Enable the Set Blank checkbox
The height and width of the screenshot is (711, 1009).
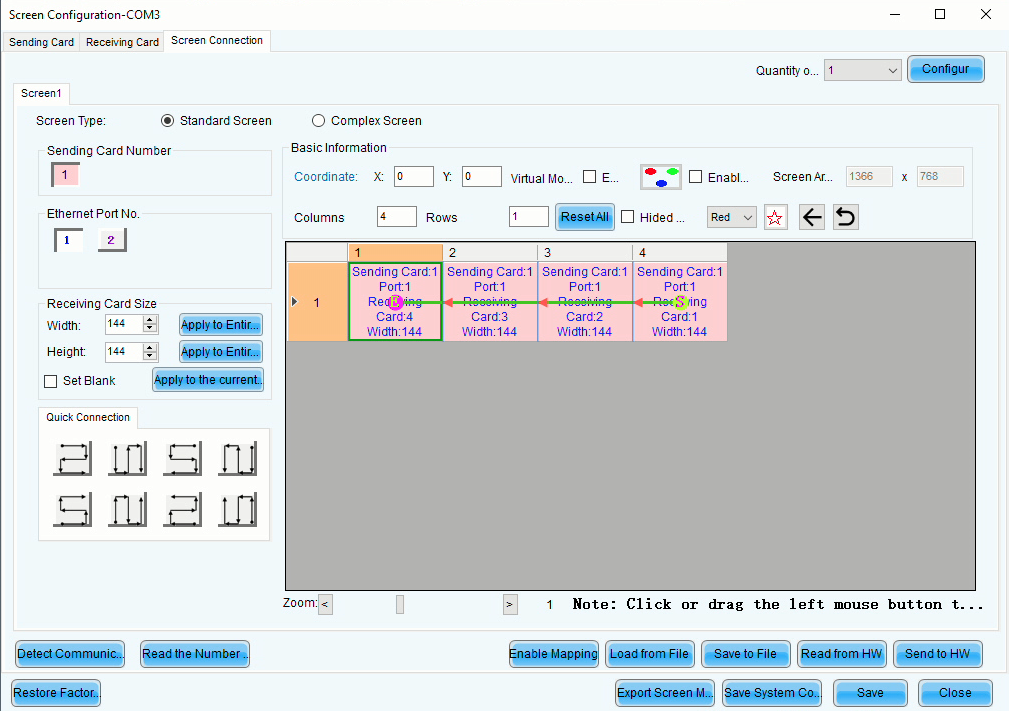click(x=51, y=381)
